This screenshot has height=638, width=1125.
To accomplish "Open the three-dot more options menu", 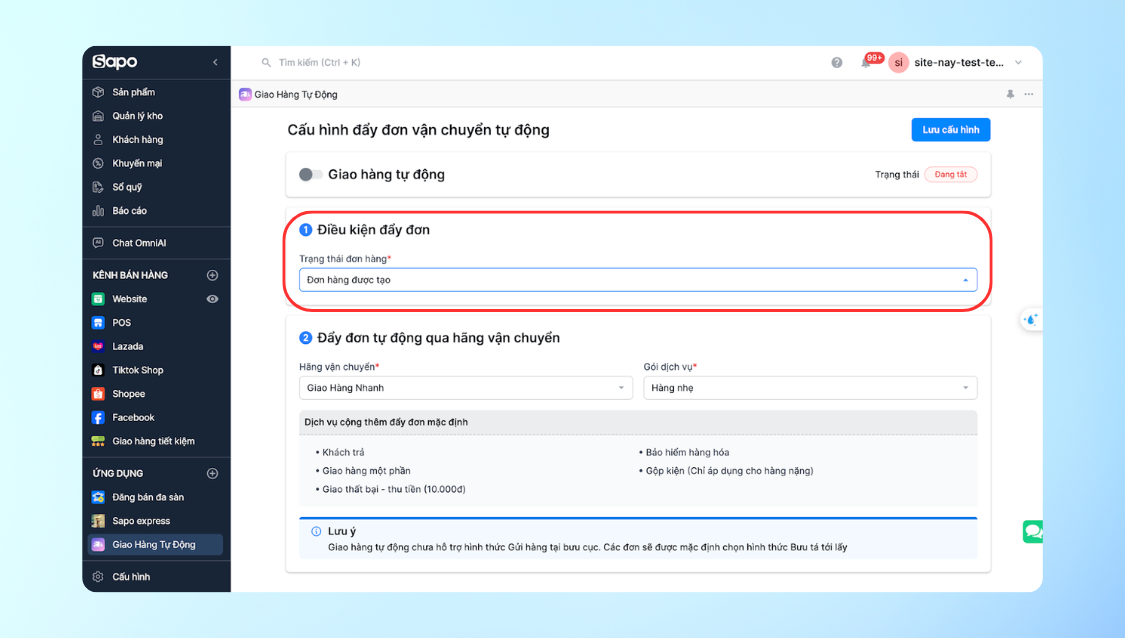I will pyautogui.click(x=1029, y=94).
